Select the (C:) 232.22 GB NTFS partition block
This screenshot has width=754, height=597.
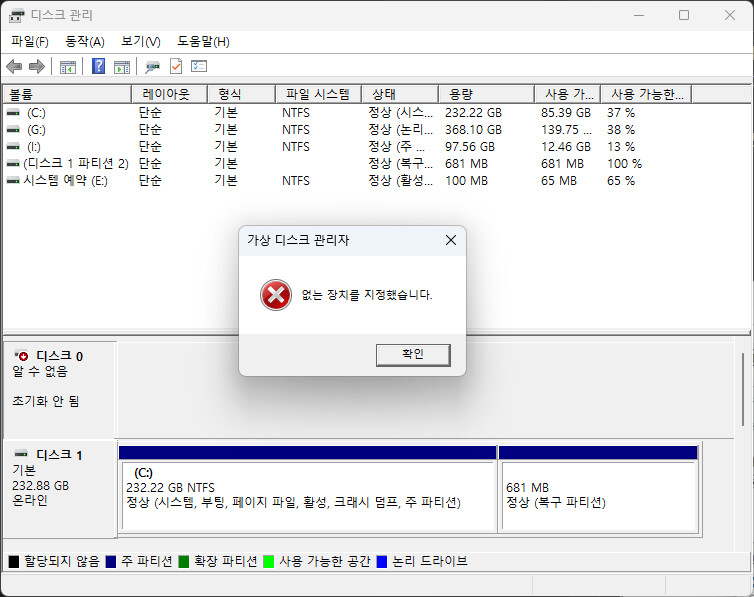pyautogui.click(x=308, y=489)
